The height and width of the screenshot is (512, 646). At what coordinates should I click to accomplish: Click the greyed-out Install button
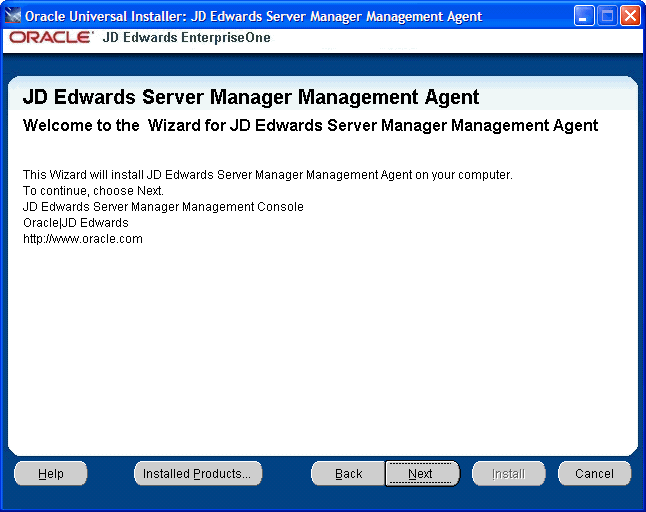click(x=509, y=474)
